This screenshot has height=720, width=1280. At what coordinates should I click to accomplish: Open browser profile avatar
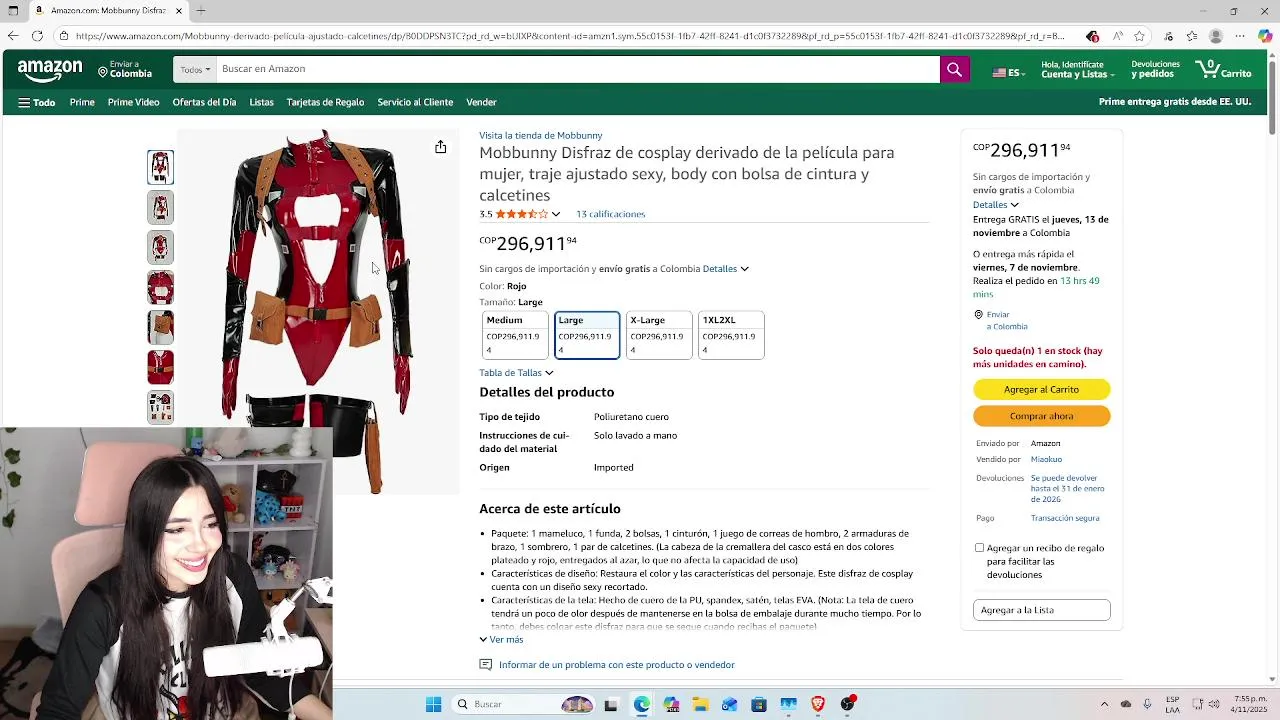pos(1216,36)
